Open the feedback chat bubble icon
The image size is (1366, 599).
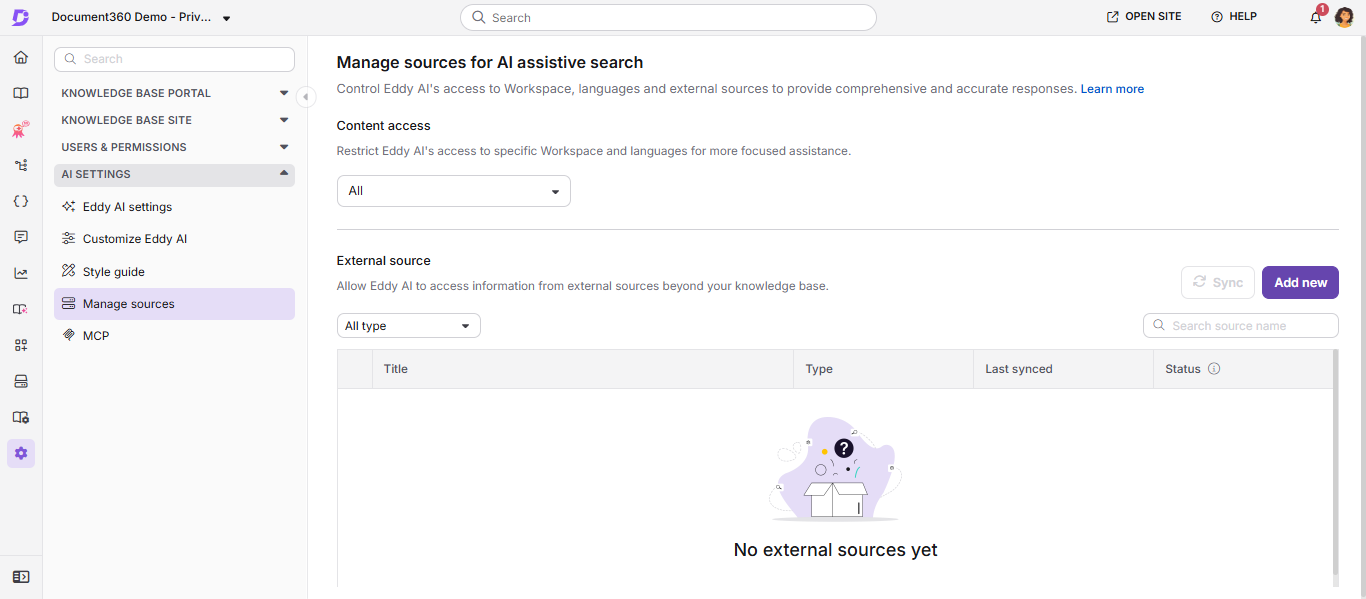21,237
